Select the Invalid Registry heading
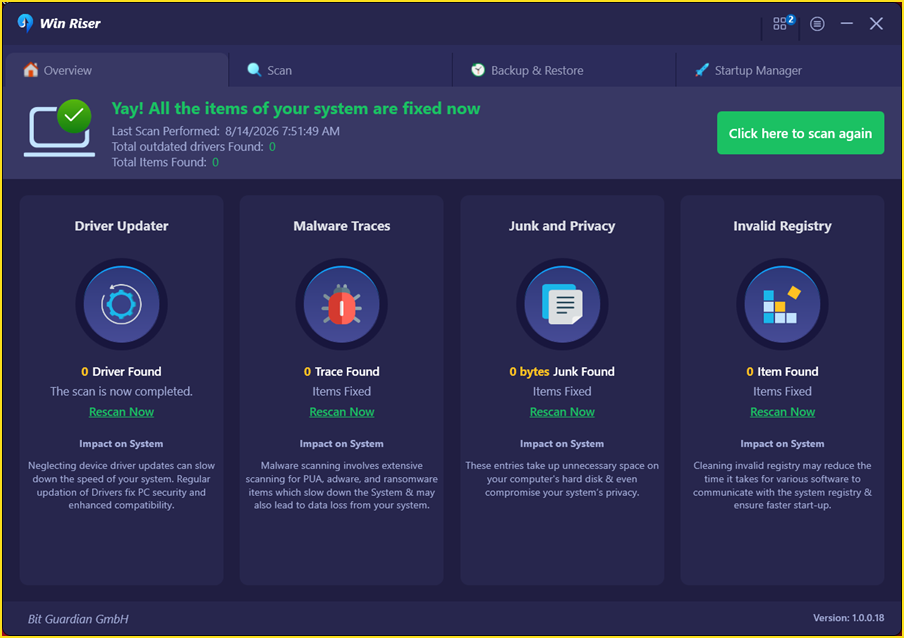 (782, 226)
